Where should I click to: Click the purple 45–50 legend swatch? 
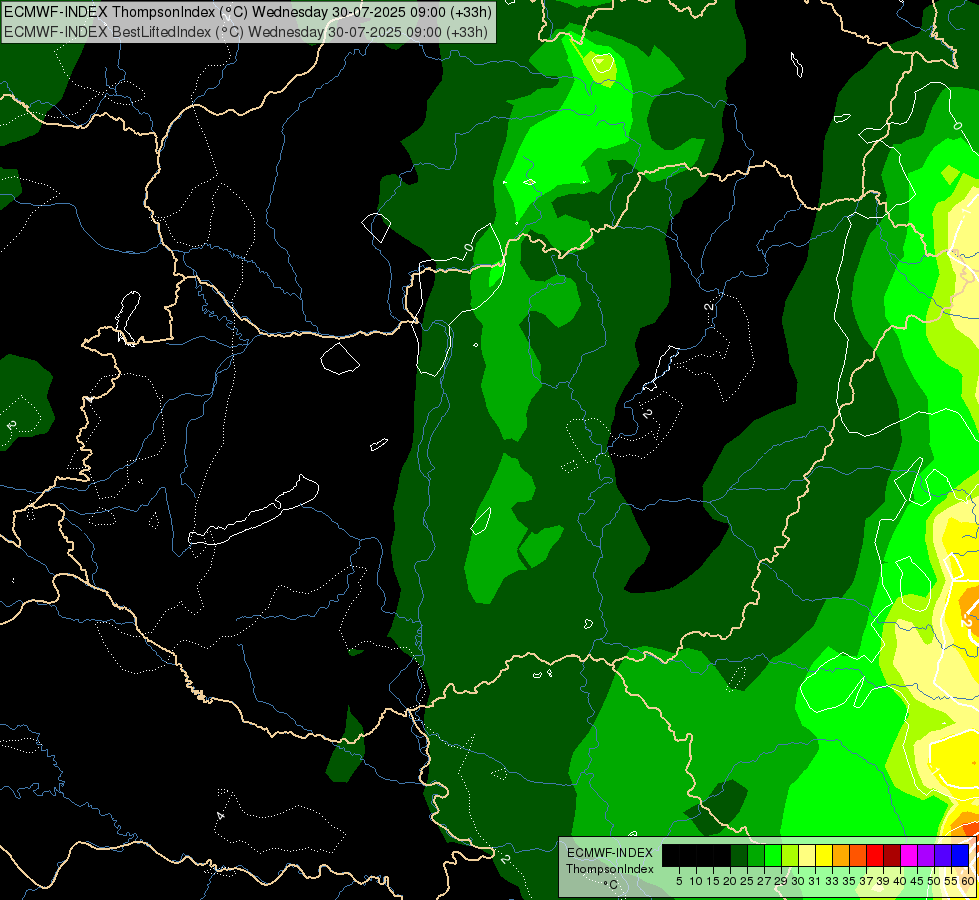926,855
